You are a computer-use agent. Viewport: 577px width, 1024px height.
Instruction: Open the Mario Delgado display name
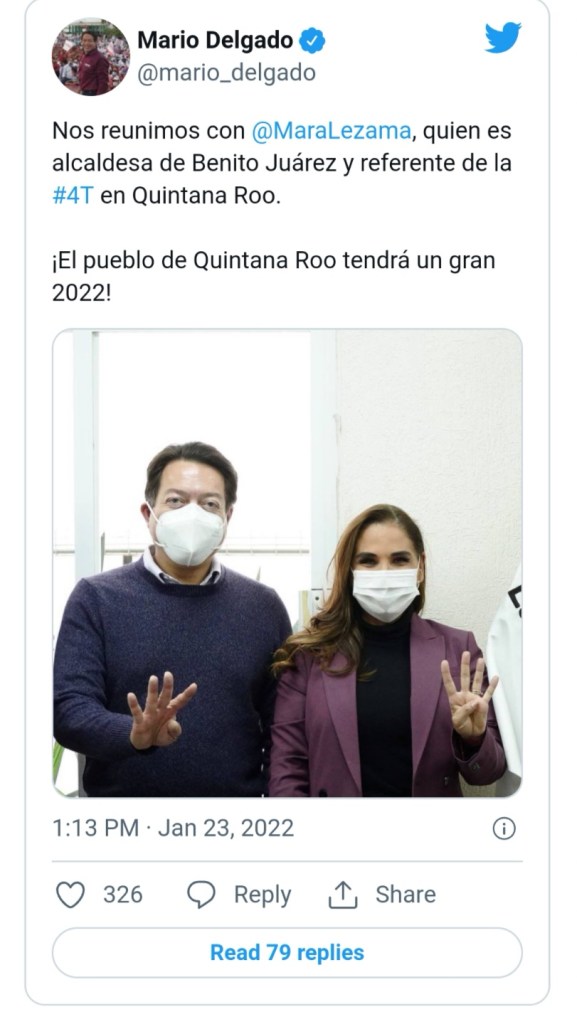click(215, 41)
